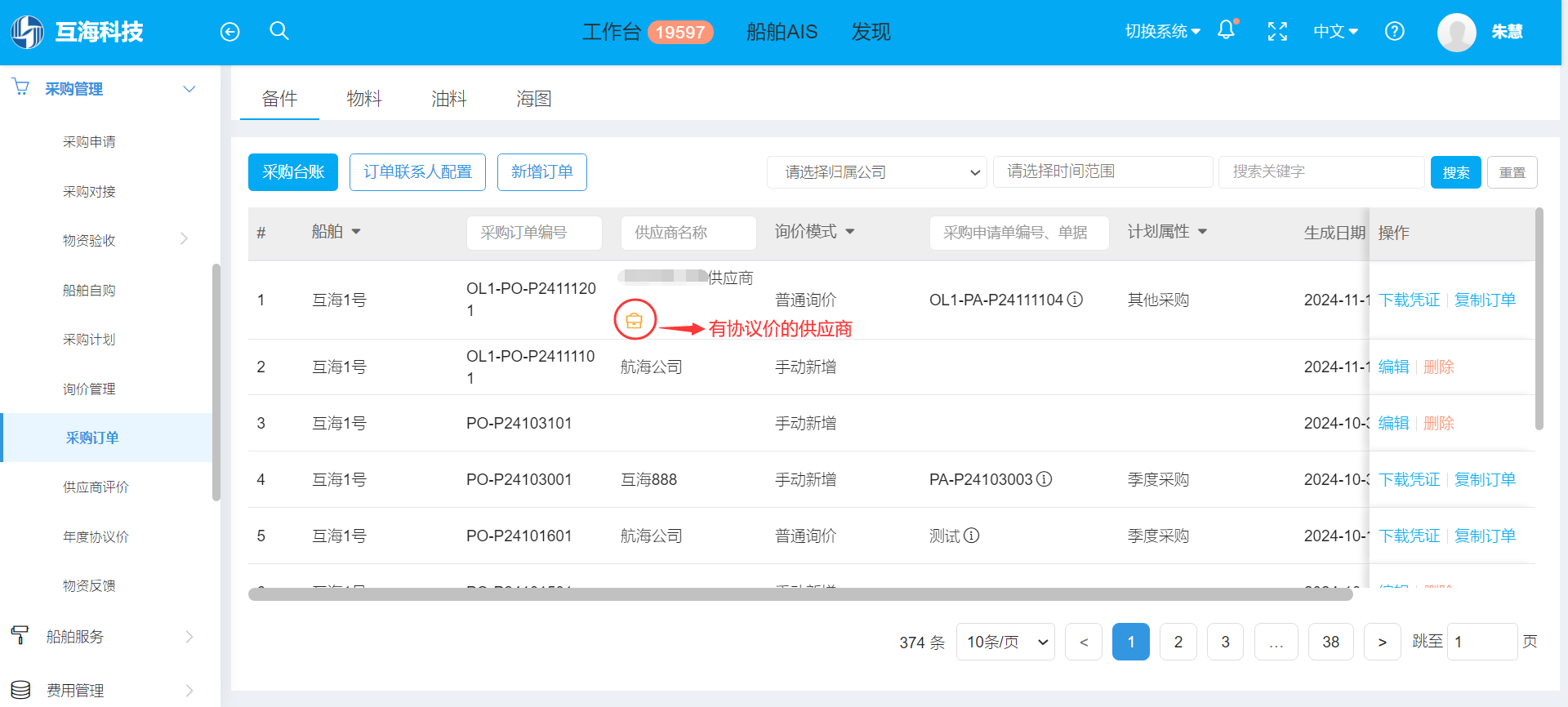The height and width of the screenshot is (707, 1568).
Task: Click next page arrow button
Action: tap(1382, 642)
